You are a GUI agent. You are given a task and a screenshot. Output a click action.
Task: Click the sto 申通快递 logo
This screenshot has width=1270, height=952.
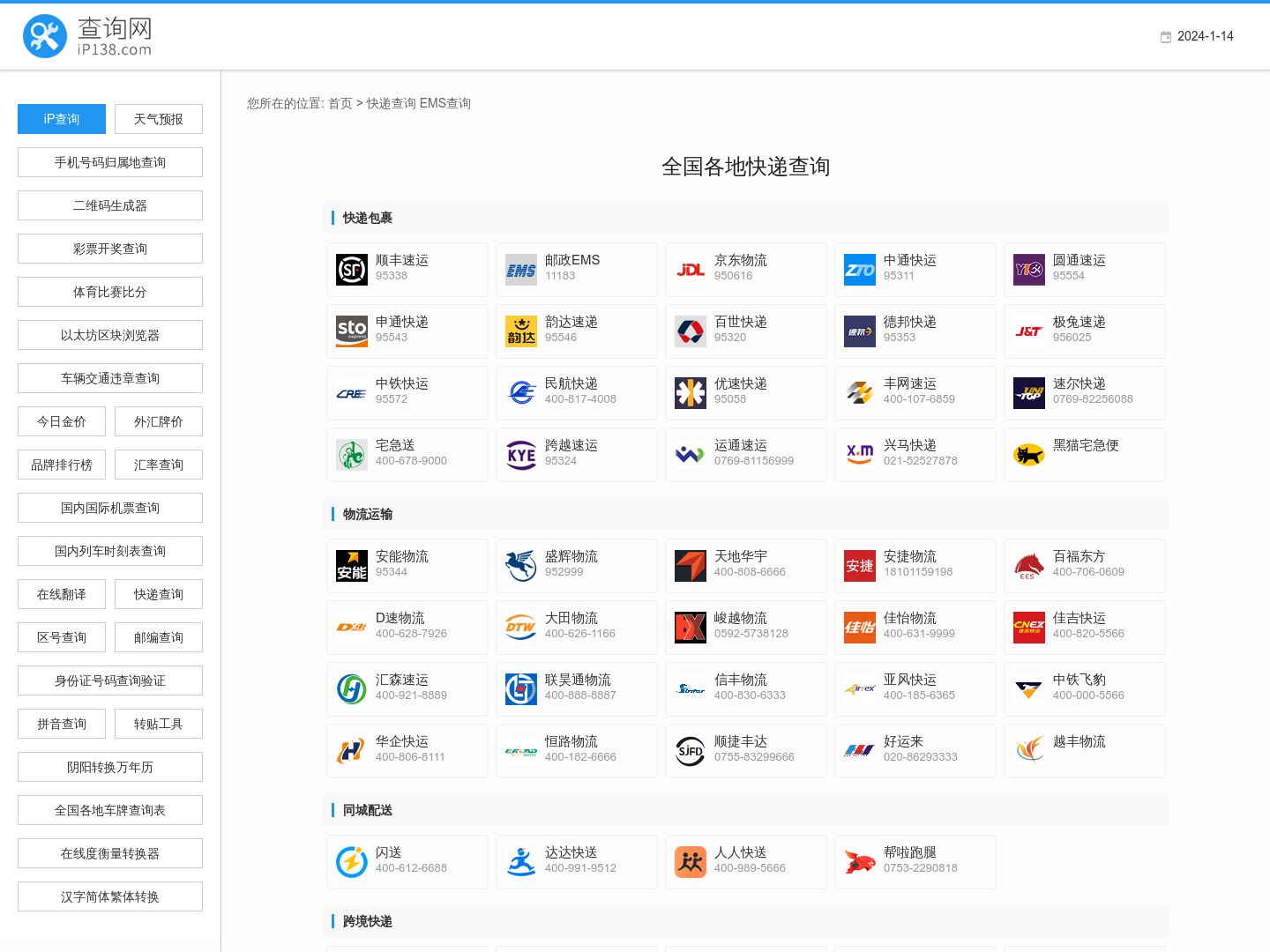click(352, 331)
